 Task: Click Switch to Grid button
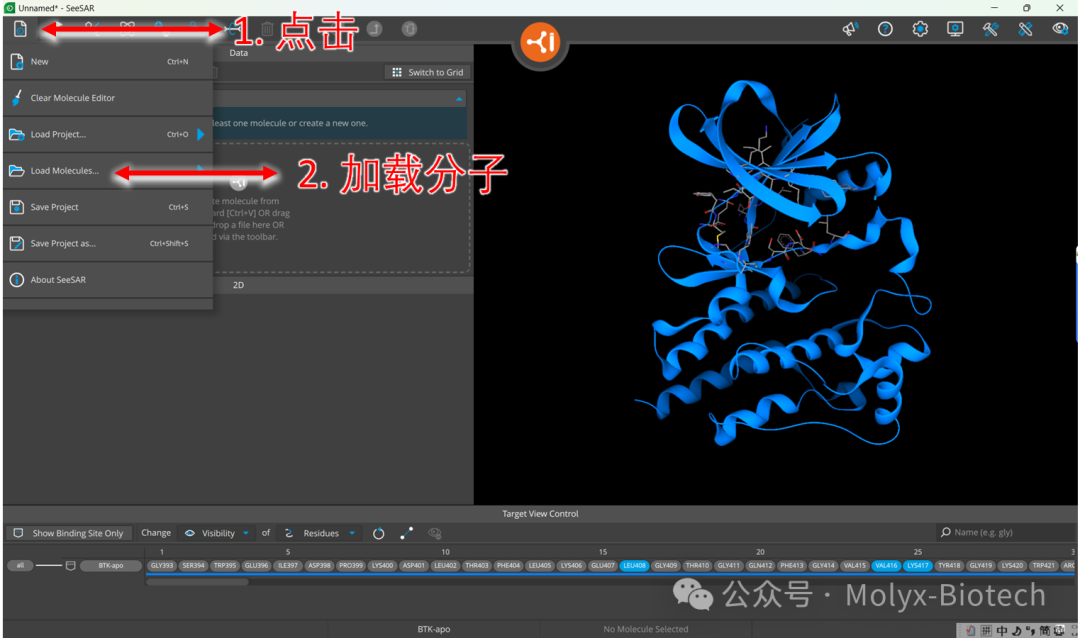427,72
